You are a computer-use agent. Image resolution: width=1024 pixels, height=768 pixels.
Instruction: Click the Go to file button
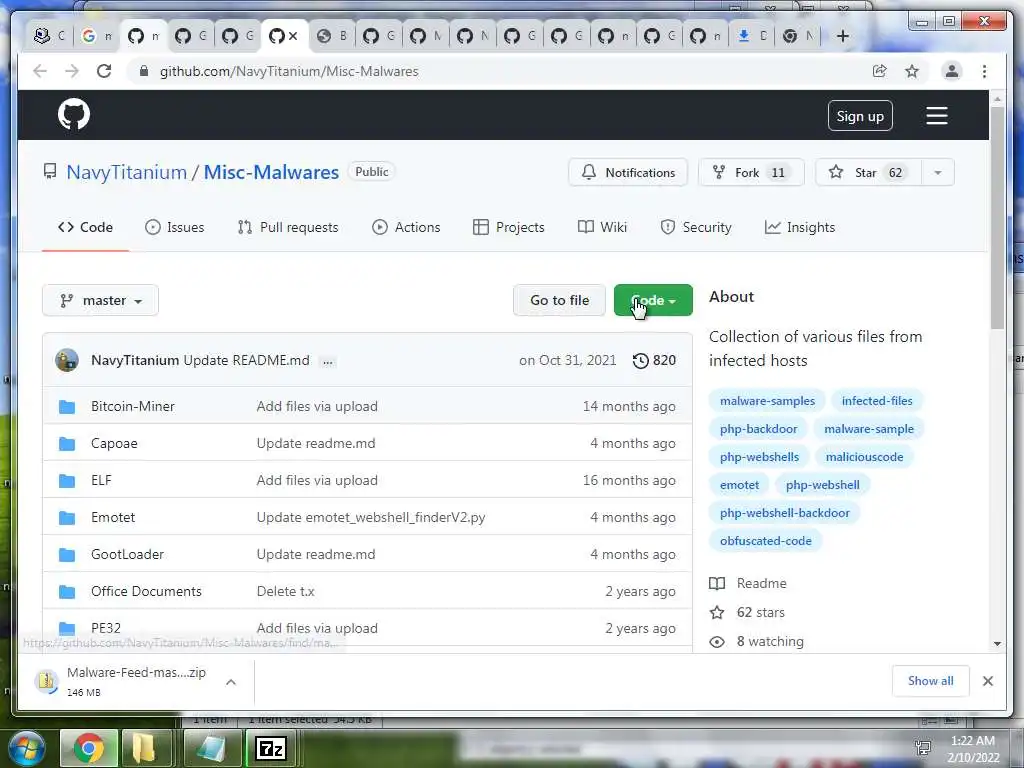[560, 300]
